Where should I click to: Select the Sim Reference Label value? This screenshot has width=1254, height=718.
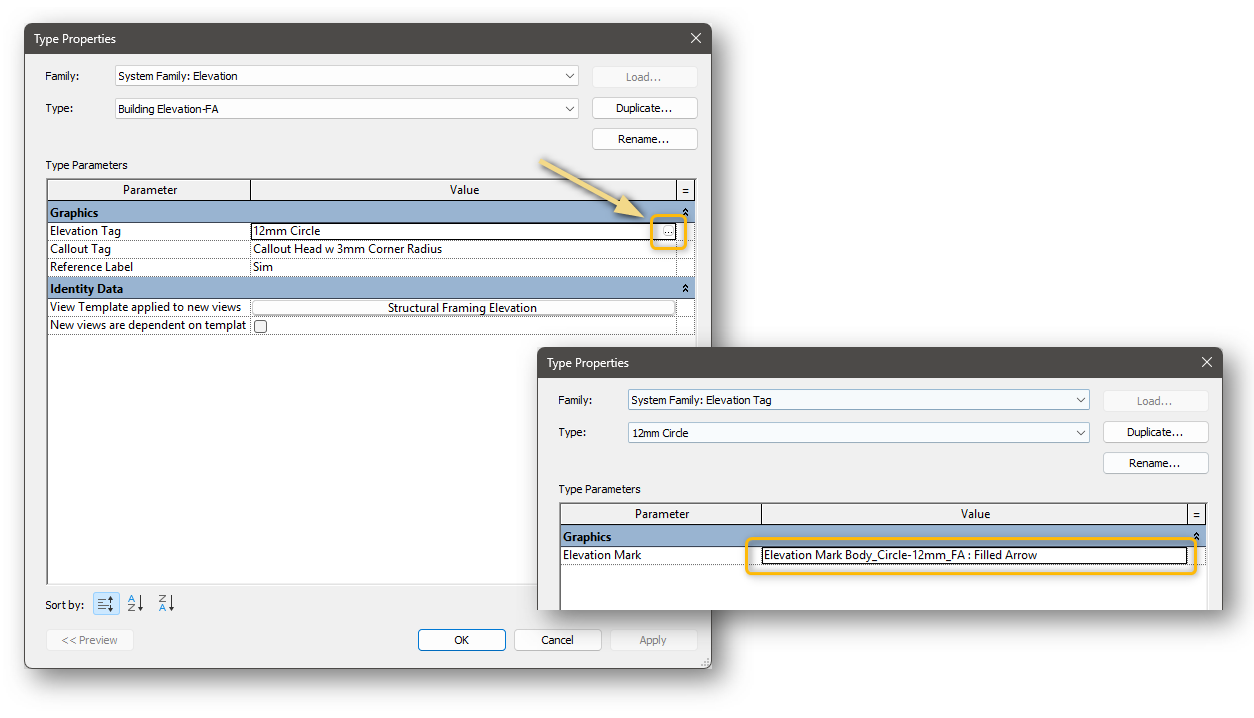(463, 267)
